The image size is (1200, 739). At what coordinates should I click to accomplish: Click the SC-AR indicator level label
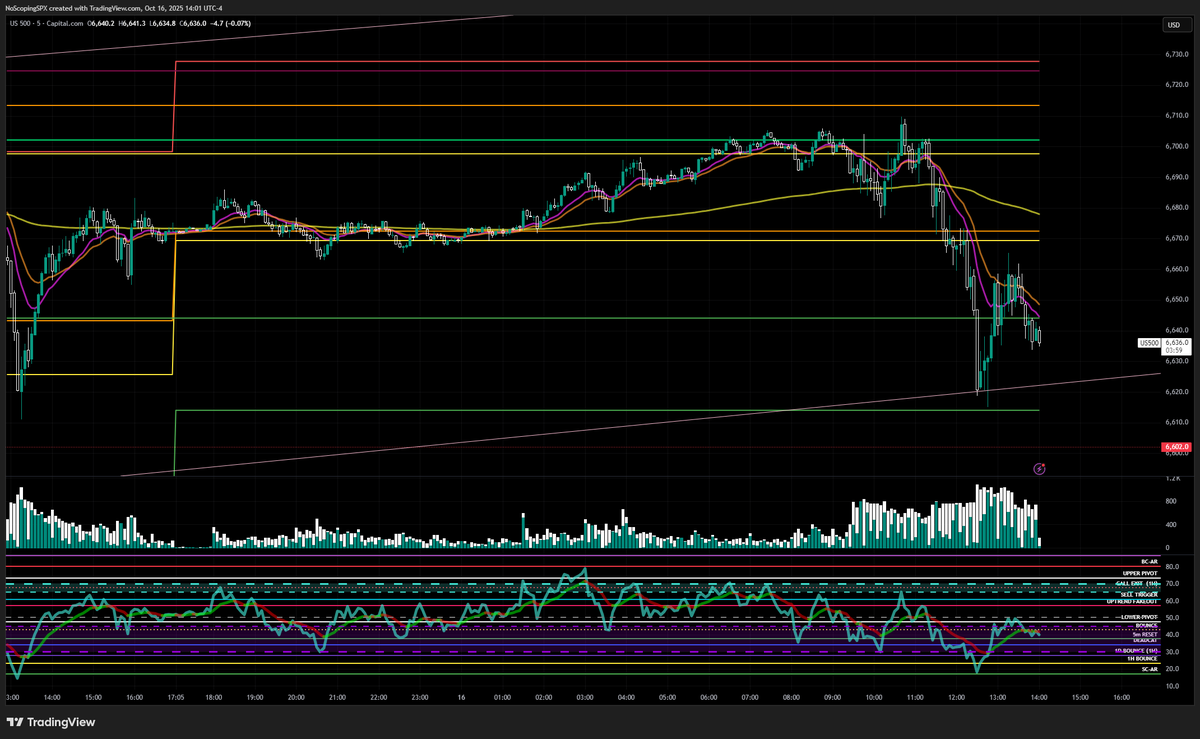coord(1150,669)
